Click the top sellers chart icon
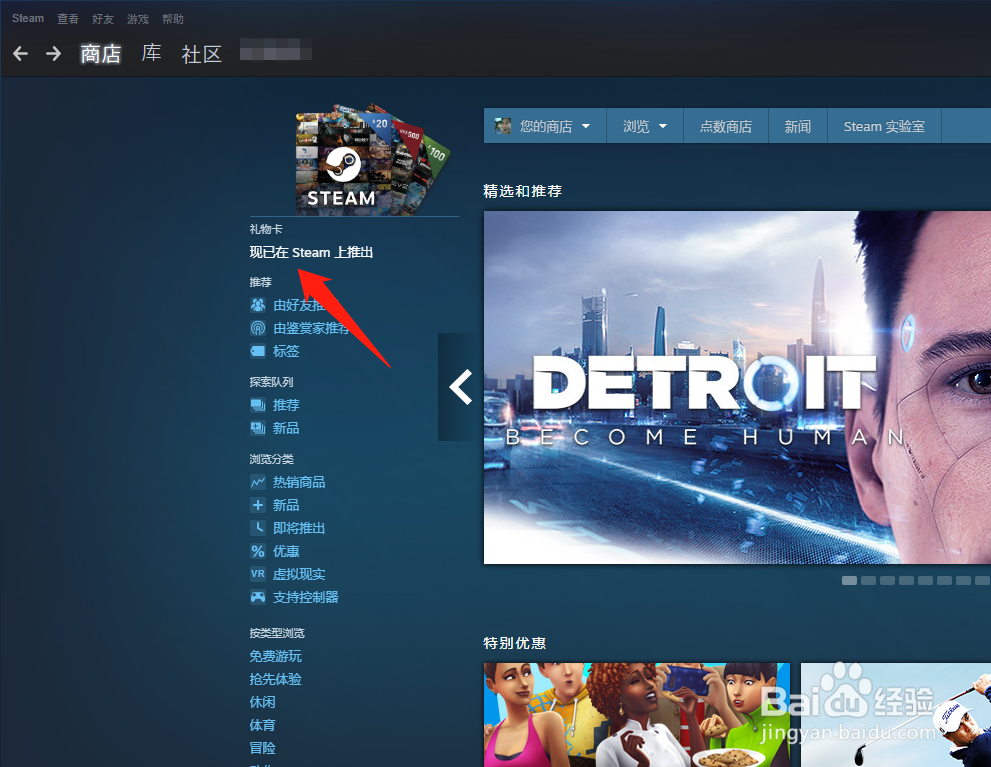Viewport: 991px width, 767px height. (258, 482)
